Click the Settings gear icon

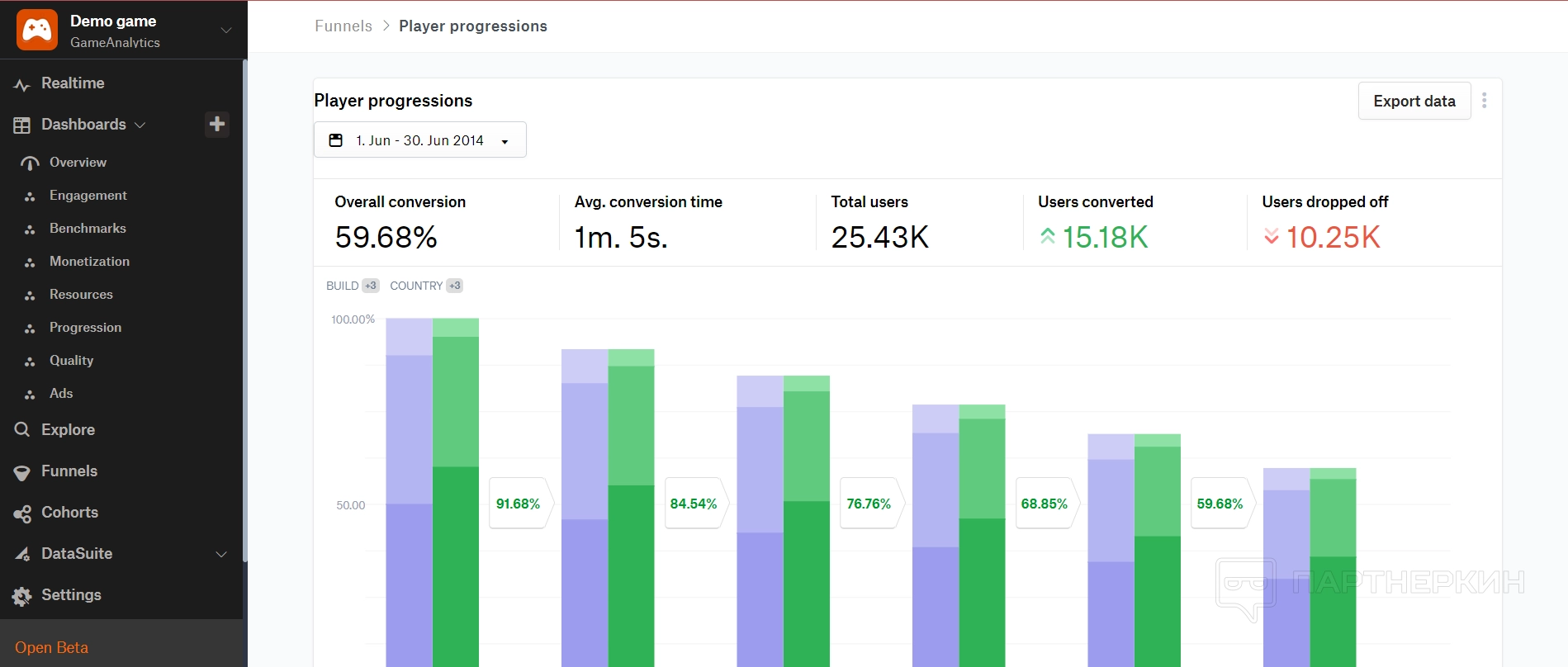pyautogui.click(x=22, y=596)
